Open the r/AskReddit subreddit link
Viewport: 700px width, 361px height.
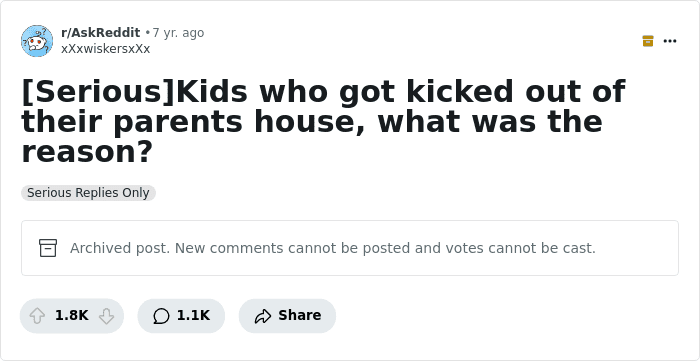click(x=100, y=33)
